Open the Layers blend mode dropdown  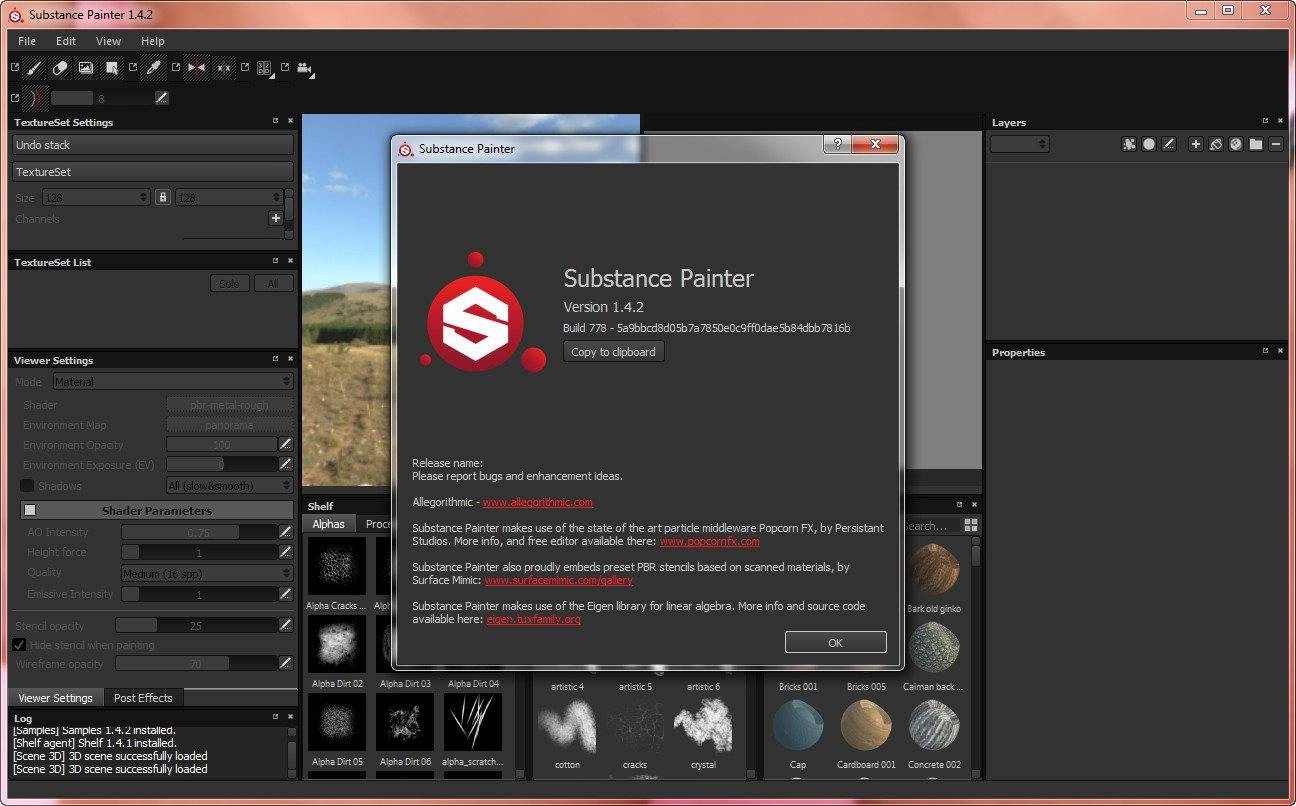(1020, 144)
